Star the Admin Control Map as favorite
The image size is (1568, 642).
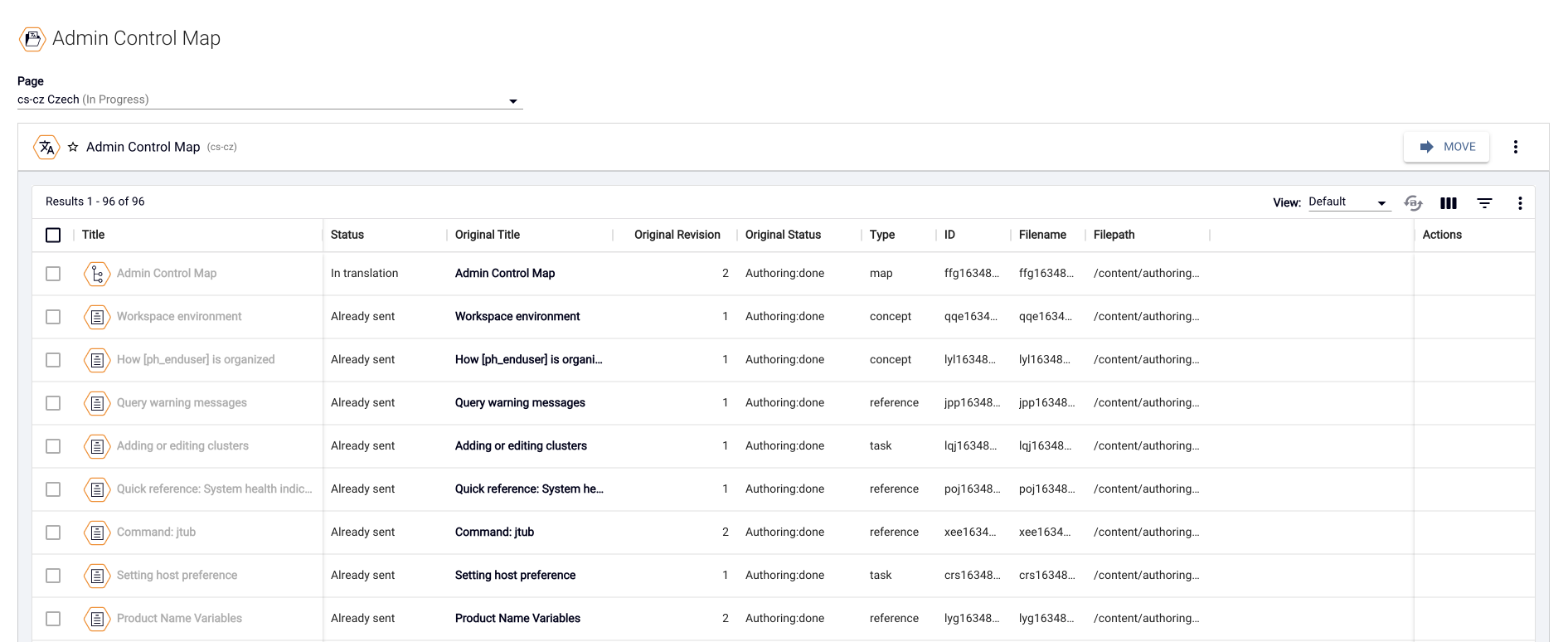[x=73, y=147]
